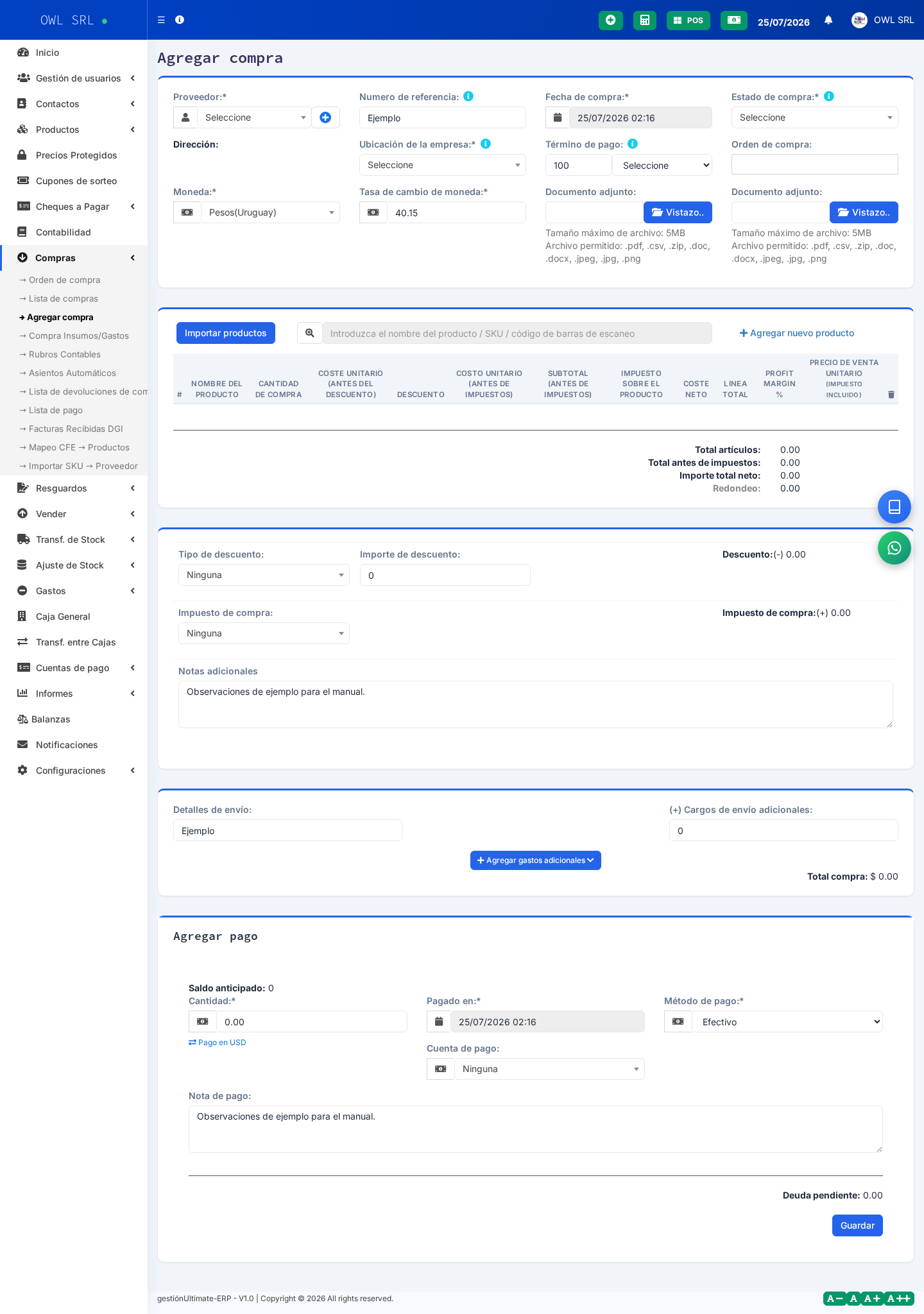
Task: Expand Agregar gastos adicionales section
Action: (536, 860)
